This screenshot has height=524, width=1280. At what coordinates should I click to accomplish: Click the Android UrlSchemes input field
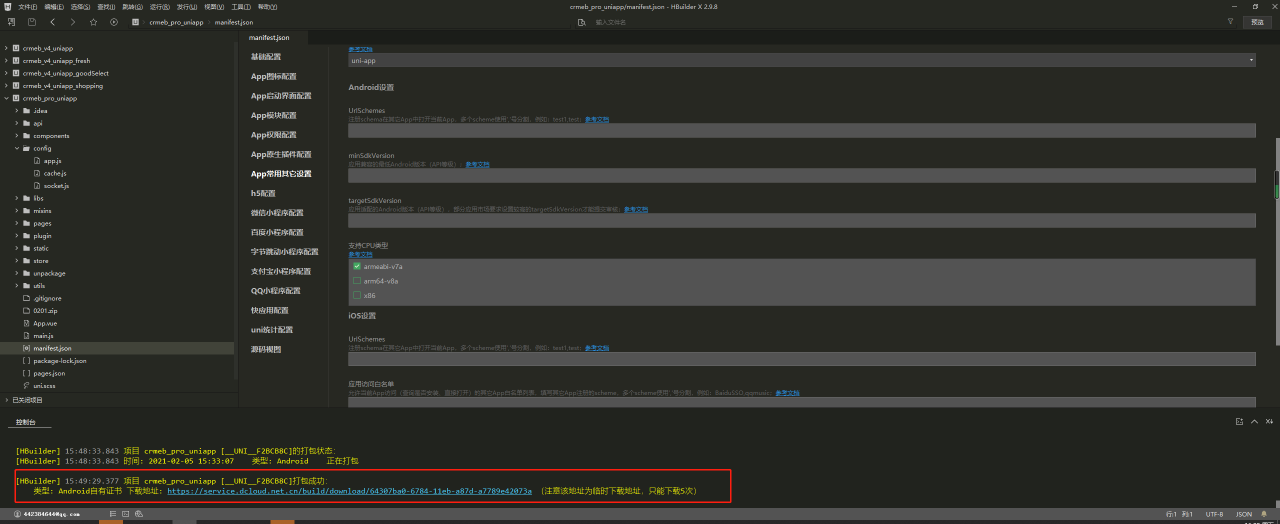coord(801,130)
